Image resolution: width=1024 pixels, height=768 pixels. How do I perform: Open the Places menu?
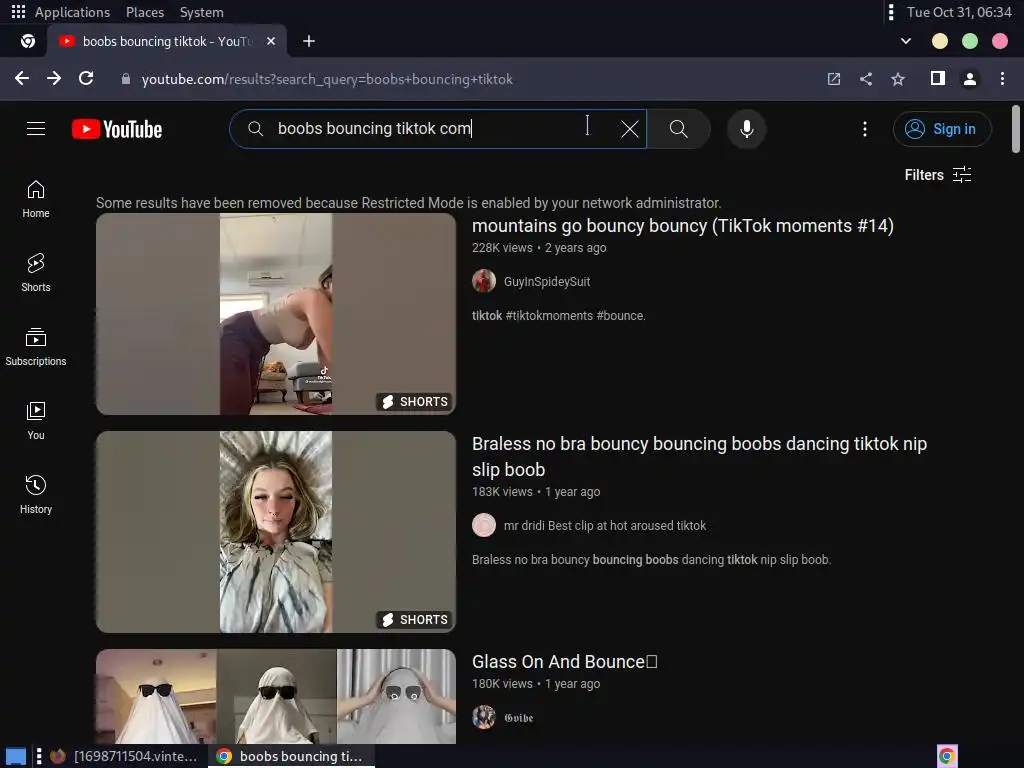tap(145, 12)
